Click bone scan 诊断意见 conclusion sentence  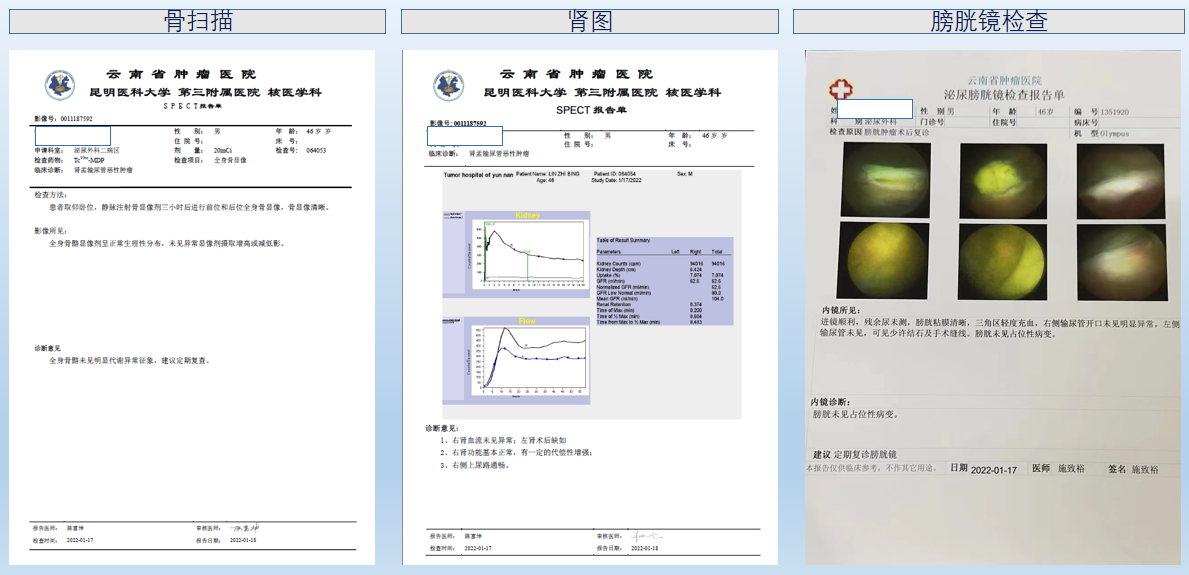click(129, 360)
